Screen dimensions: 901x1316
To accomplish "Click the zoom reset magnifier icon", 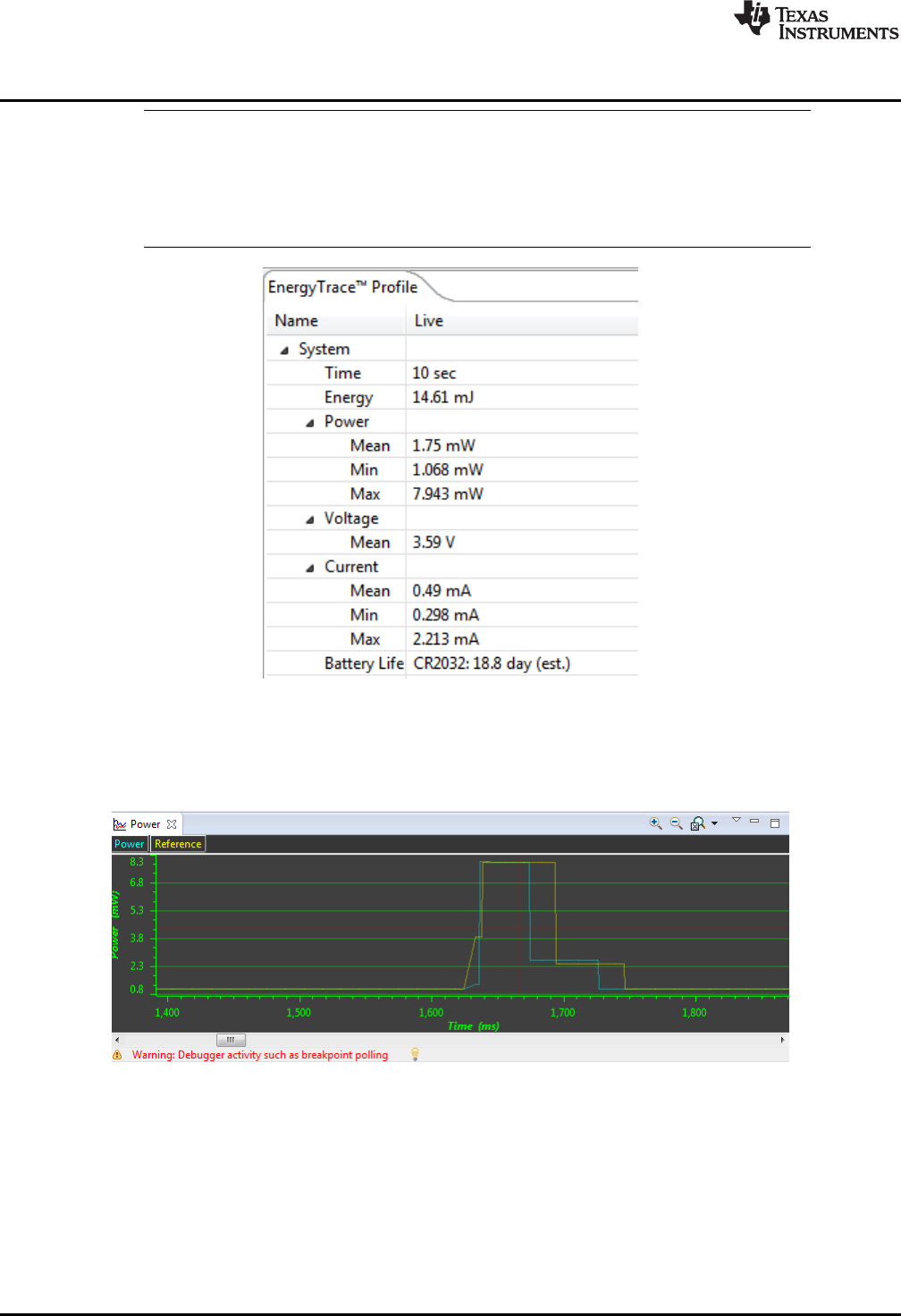I will pyautogui.click(x=698, y=823).
